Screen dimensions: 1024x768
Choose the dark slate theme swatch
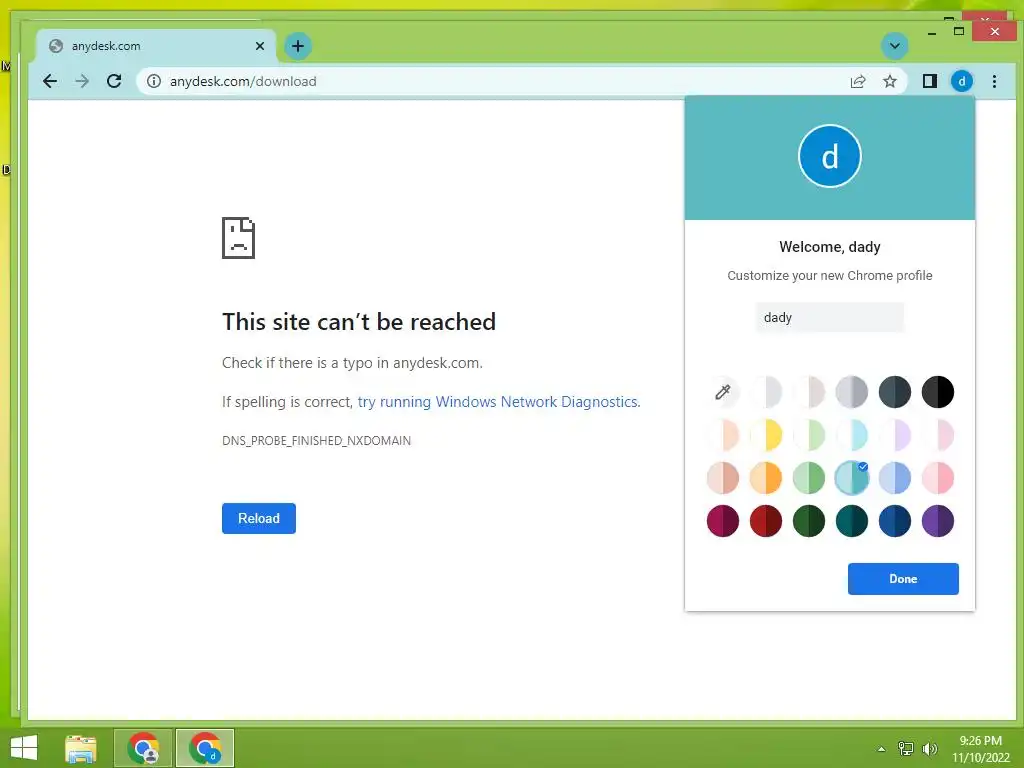pos(895,392)
